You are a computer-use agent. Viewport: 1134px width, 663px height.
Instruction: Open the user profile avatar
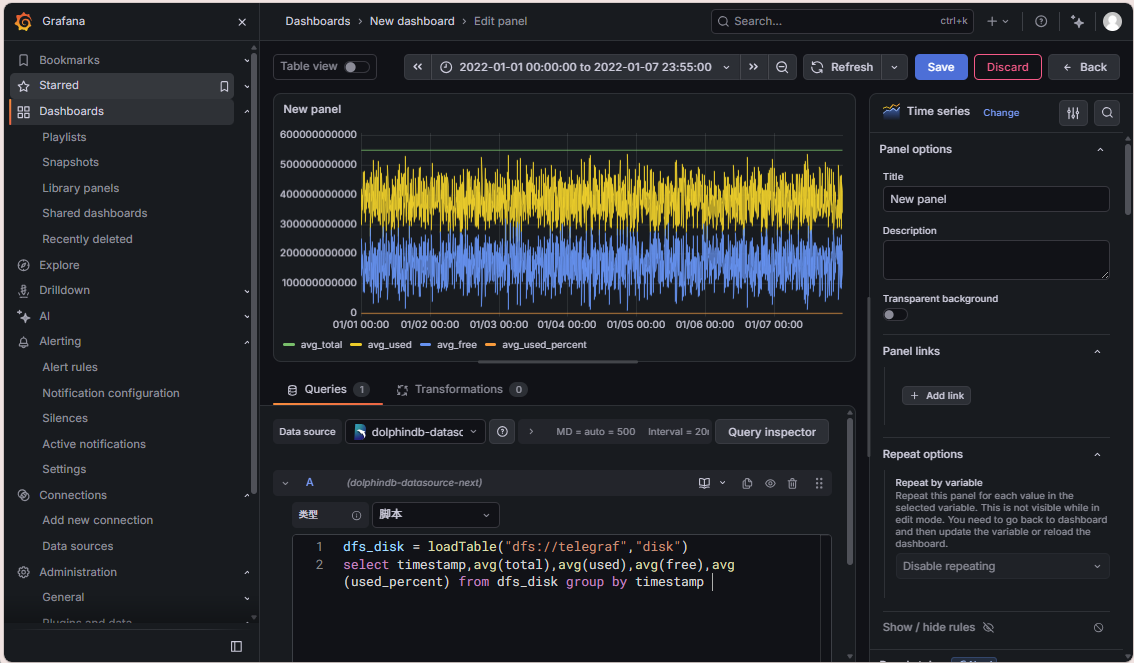(1112, 22)
